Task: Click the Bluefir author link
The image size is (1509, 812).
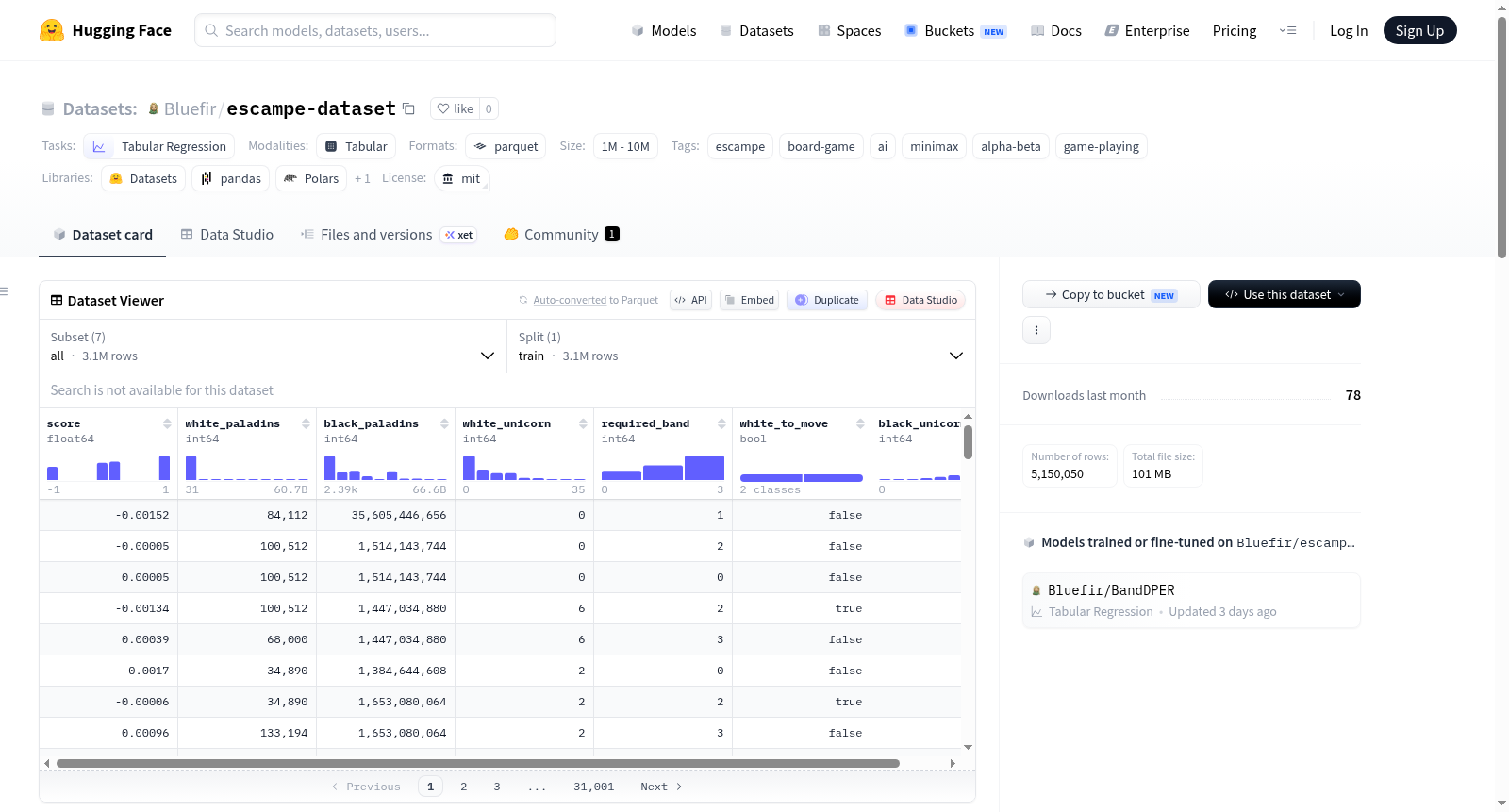Action: click(190, 108)
